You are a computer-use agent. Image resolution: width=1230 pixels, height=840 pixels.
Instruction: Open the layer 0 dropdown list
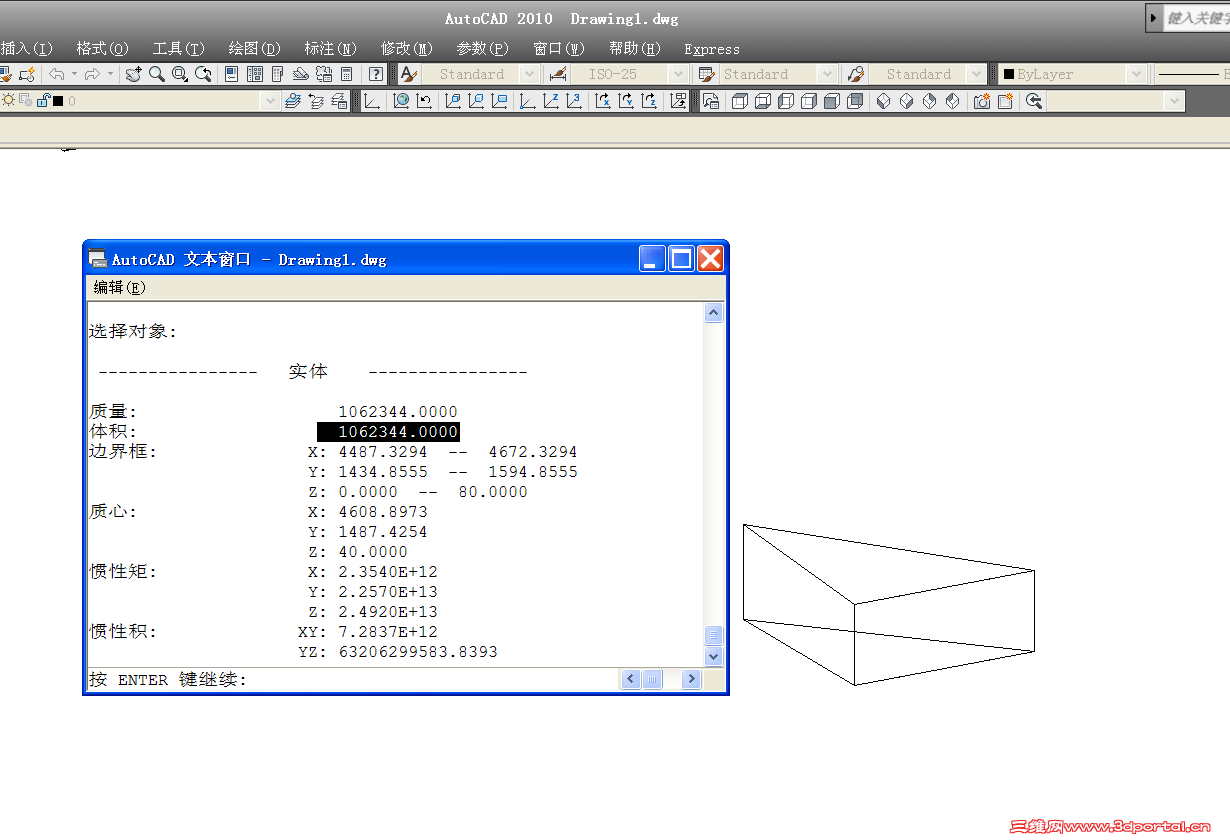[x=270, y=101]
